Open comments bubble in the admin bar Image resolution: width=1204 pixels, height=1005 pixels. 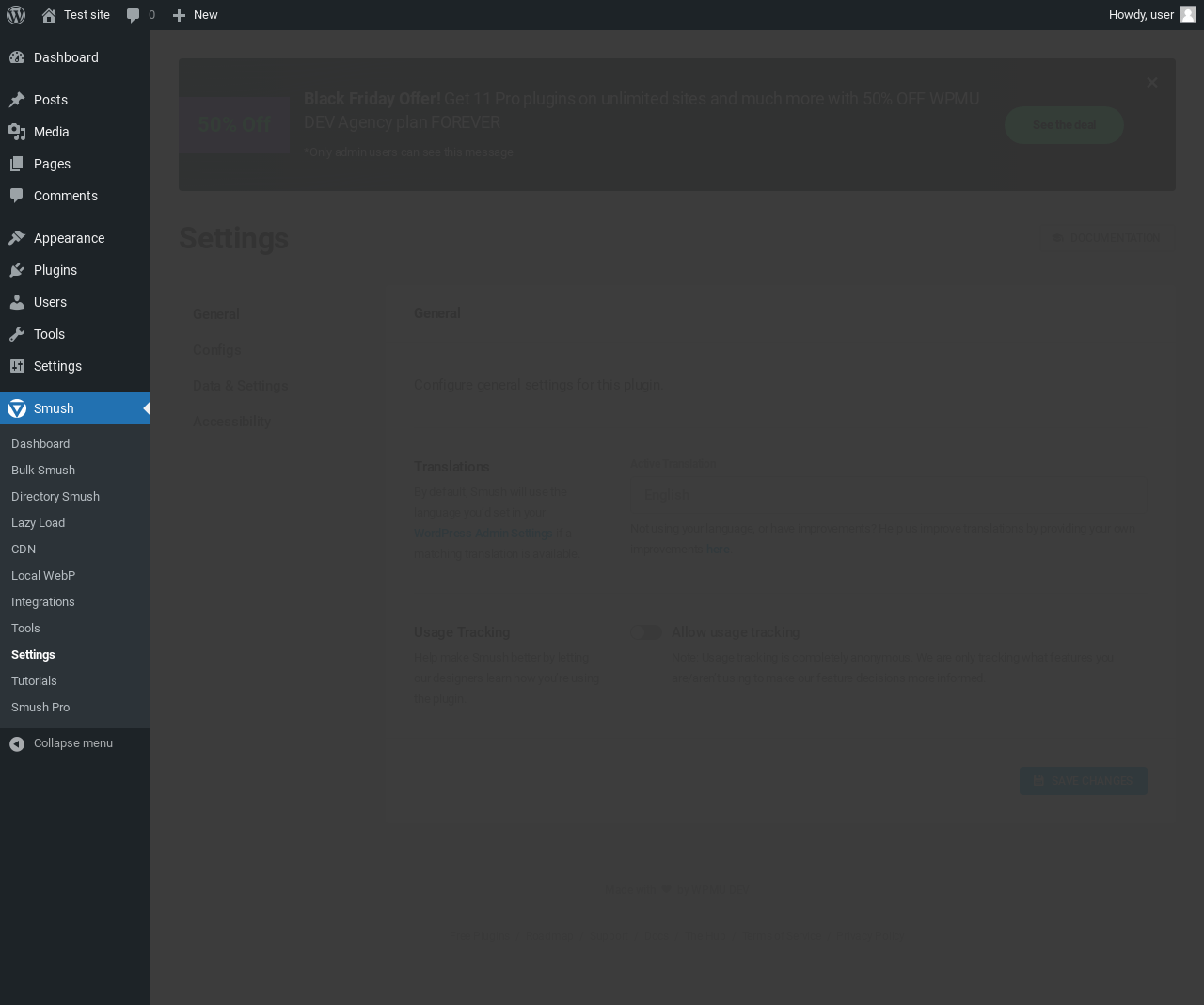pyautogui.click(x=134, y=15)
